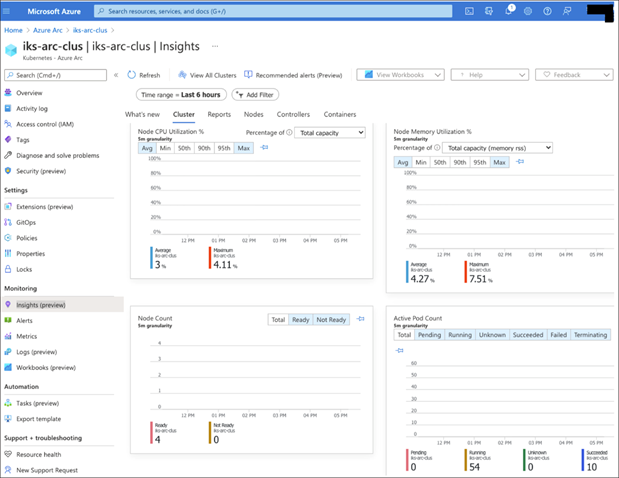Expand View Workbooks dropdown
The height and width of the screenshot is (478, 619).
(400, 75)
